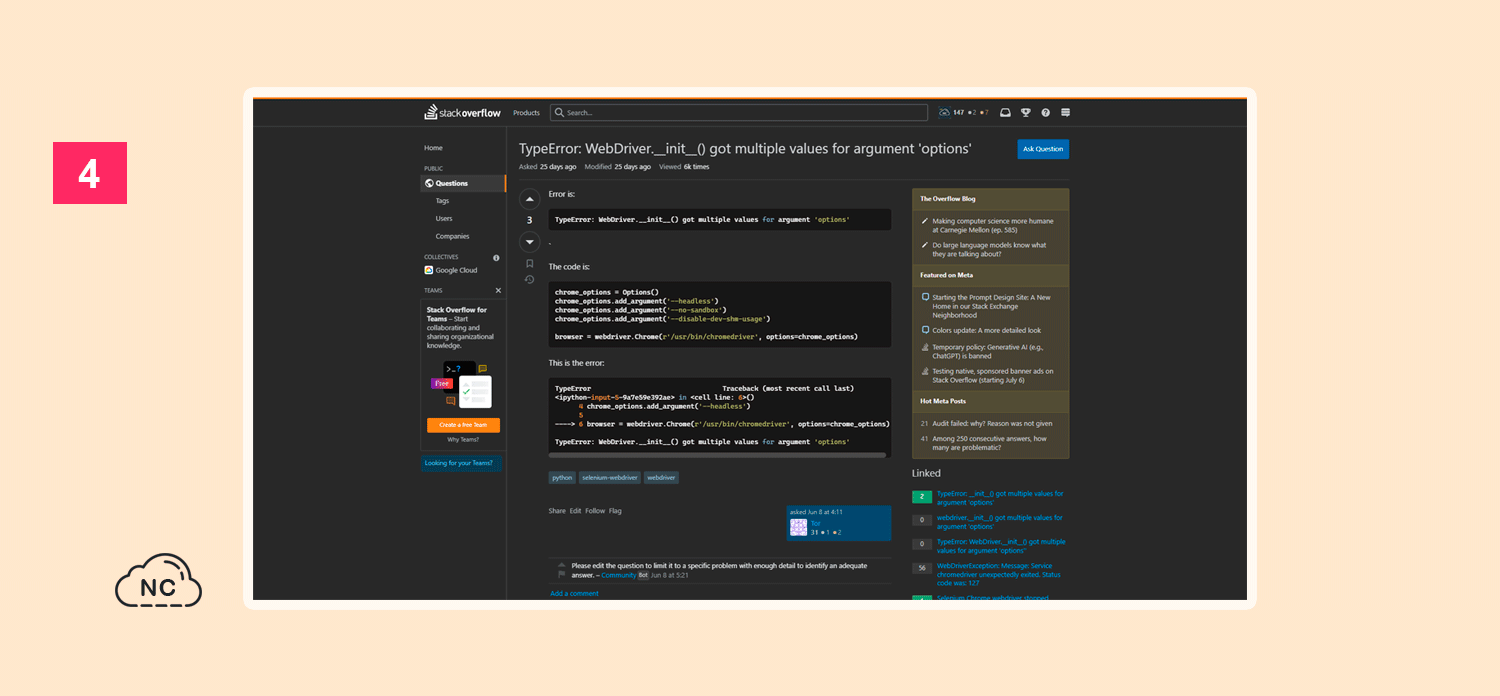
Task: Grab the traceback code block horizontal scrollbar
Action: (x=717, y=455)
